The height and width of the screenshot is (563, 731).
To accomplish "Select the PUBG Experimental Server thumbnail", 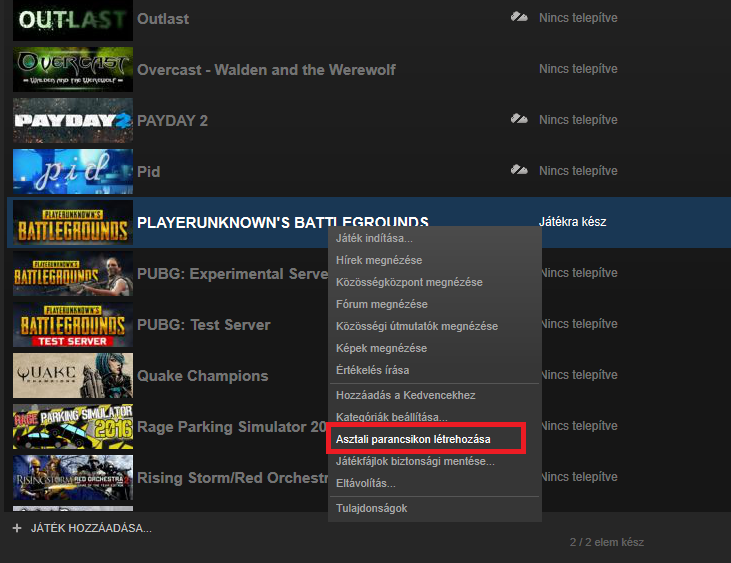I will 73,273.
